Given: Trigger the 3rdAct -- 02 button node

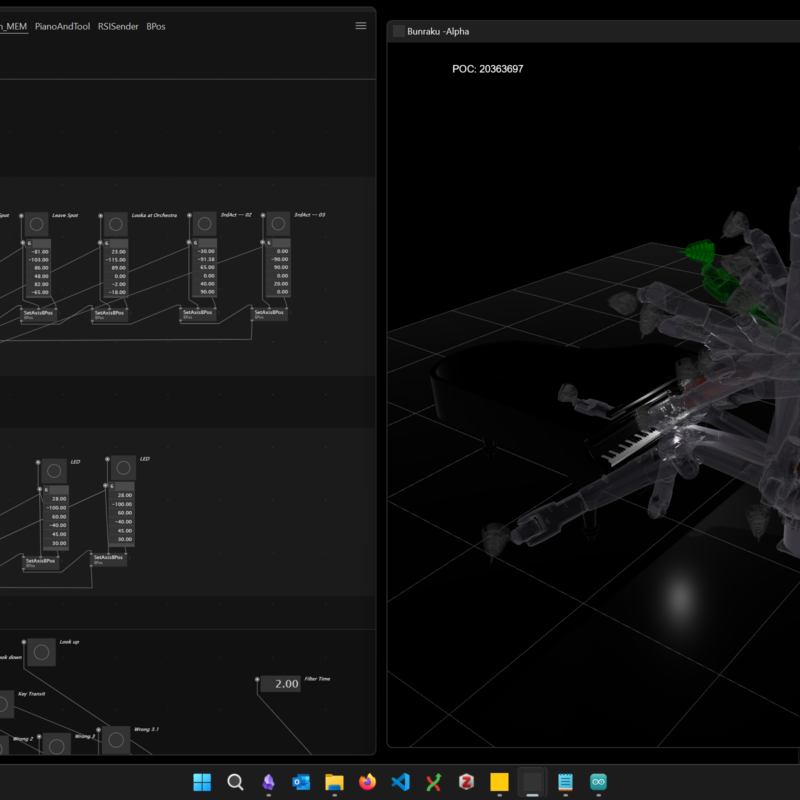Looking at the screenshot, I should [x=204, y=225].
